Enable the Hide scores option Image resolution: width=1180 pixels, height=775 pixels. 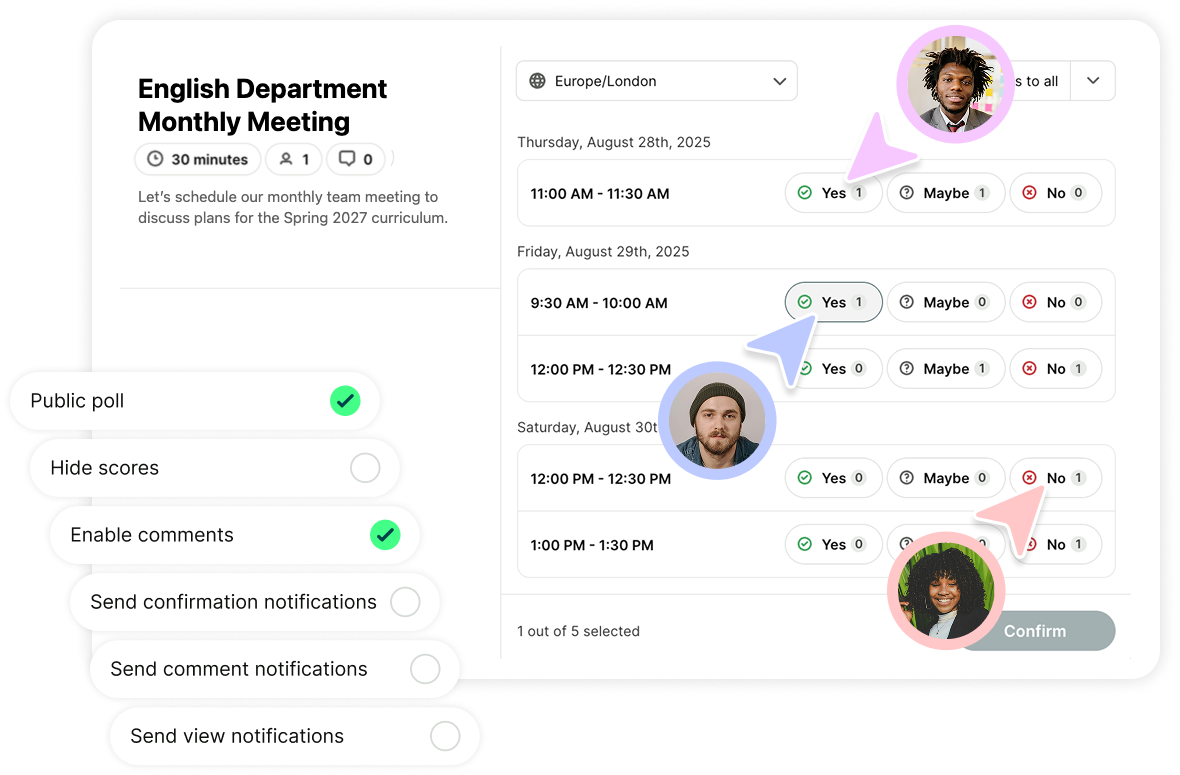point(365,468)
